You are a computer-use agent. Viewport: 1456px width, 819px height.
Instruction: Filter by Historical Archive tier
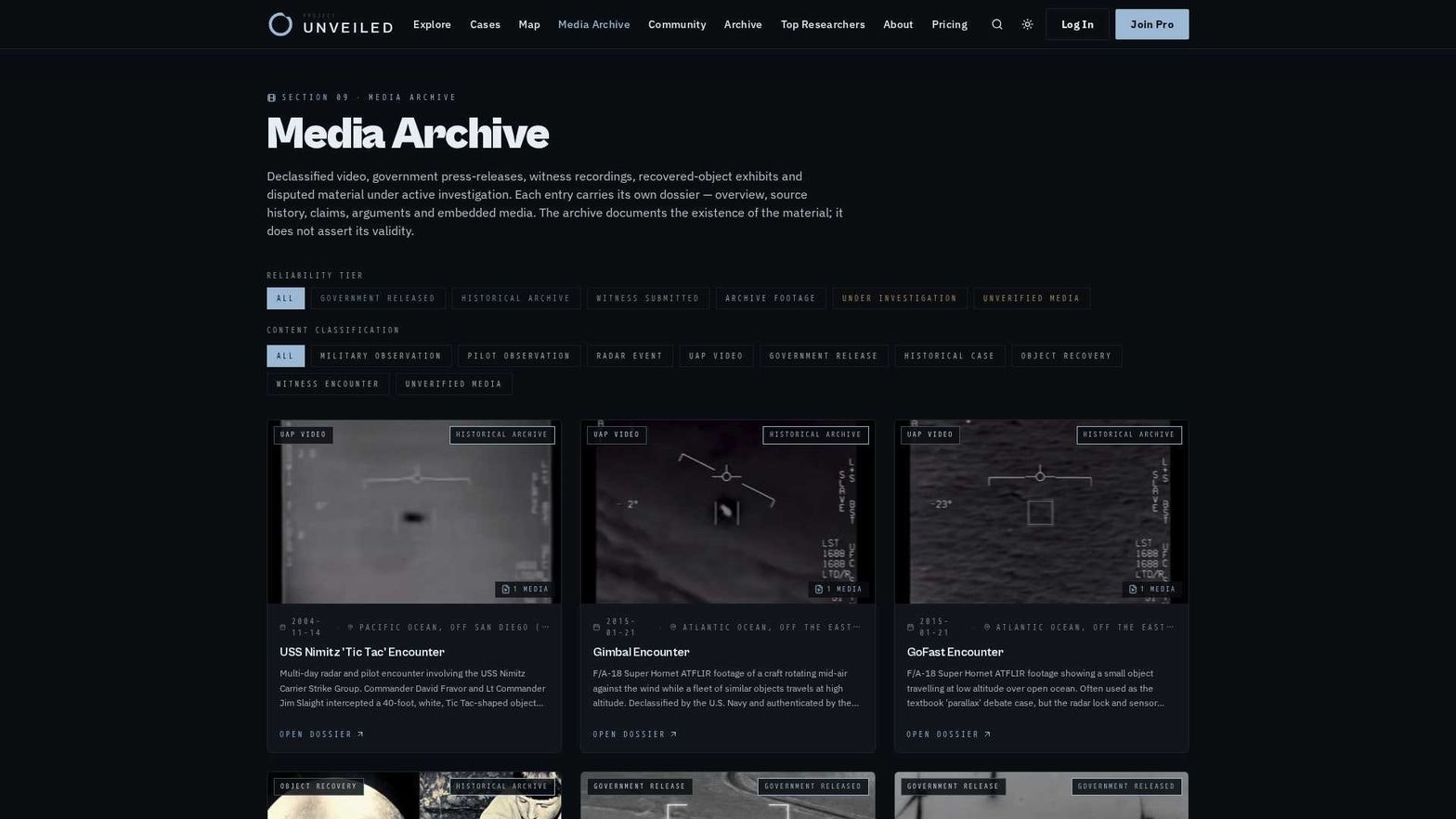516,298
